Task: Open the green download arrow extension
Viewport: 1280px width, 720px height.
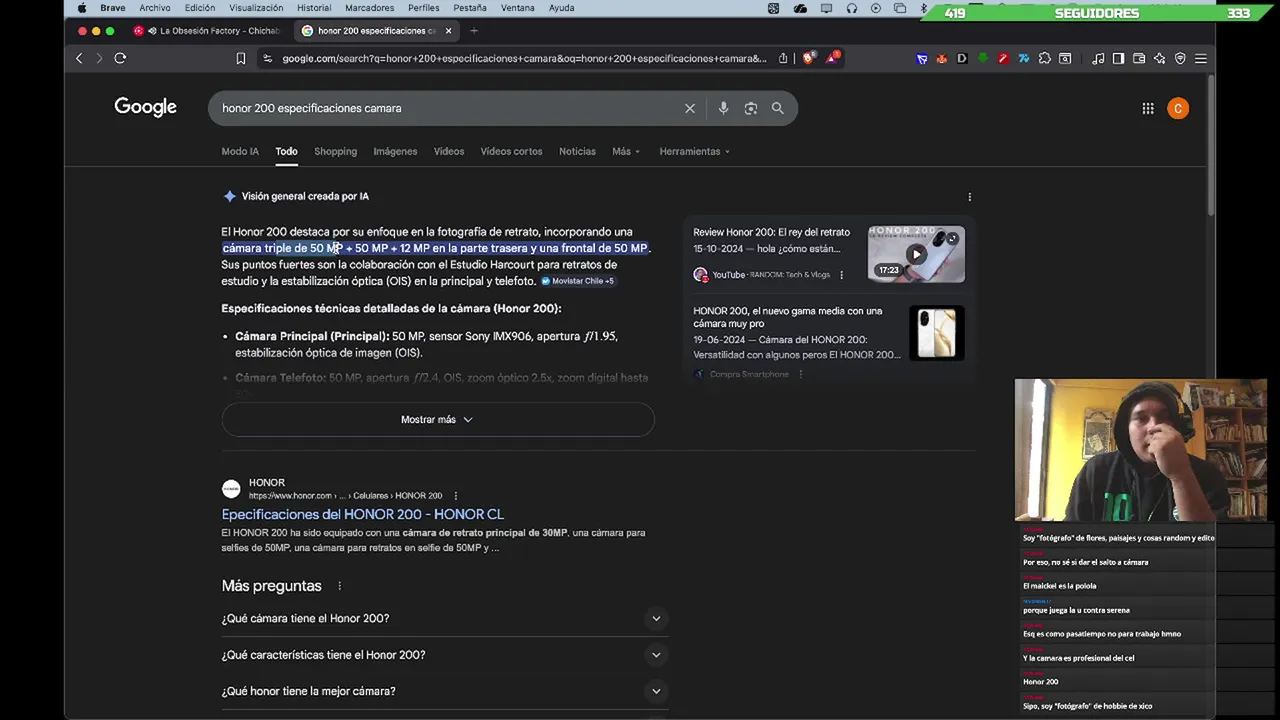Action: 983,58
